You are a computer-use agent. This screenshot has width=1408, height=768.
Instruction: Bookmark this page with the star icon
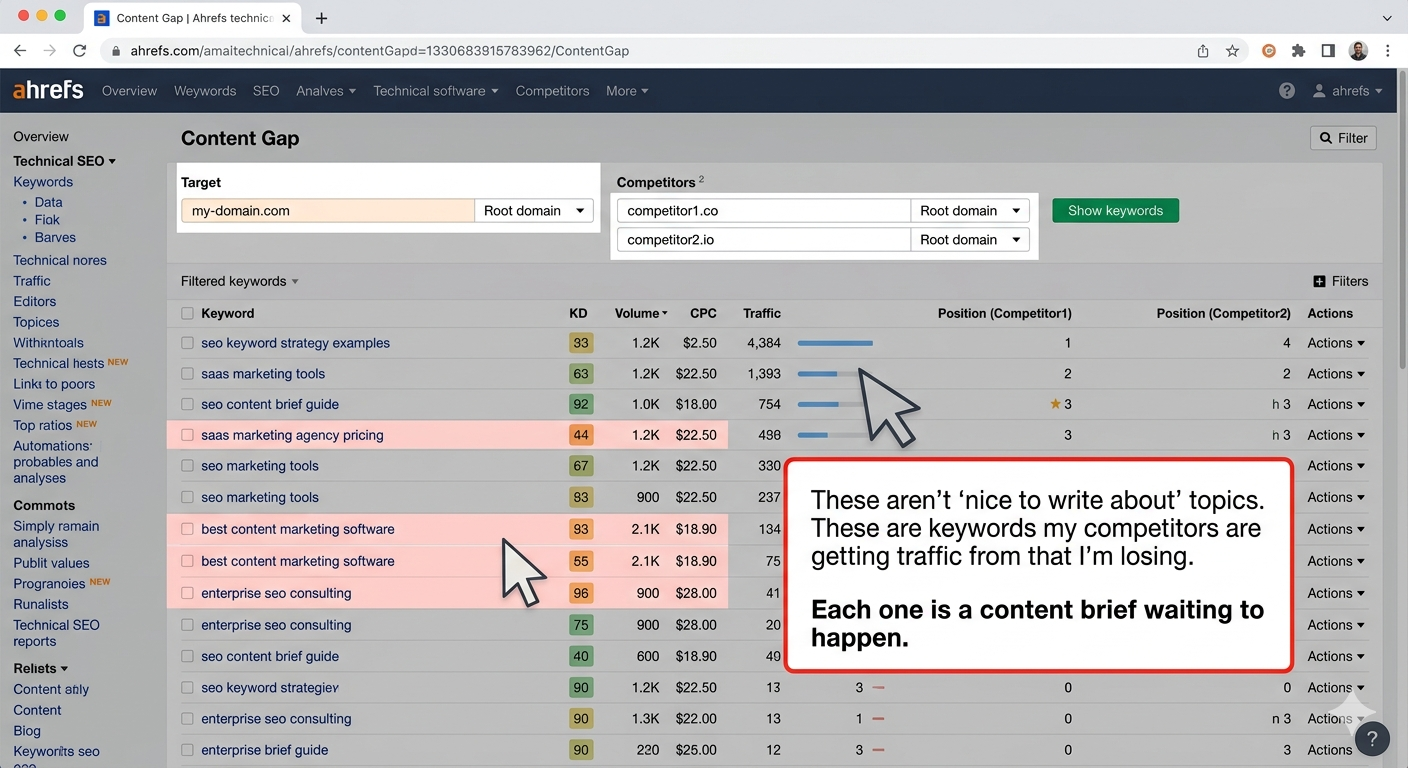(x=1233, y=51)
